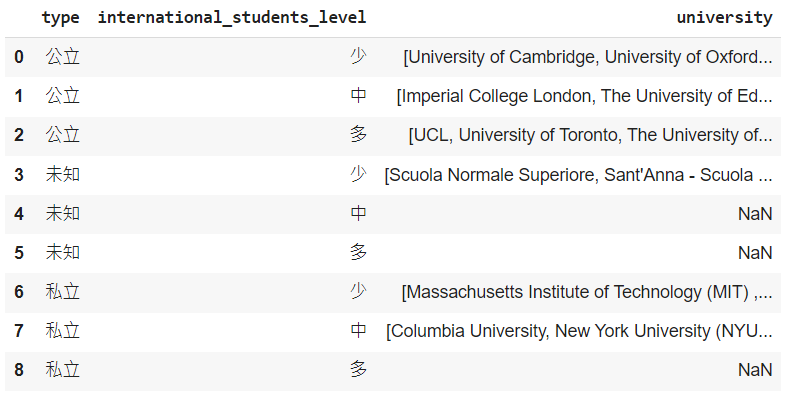This screenshot has width=787, height=396.
Task: Select row index 4
Action: coord(19,214)
